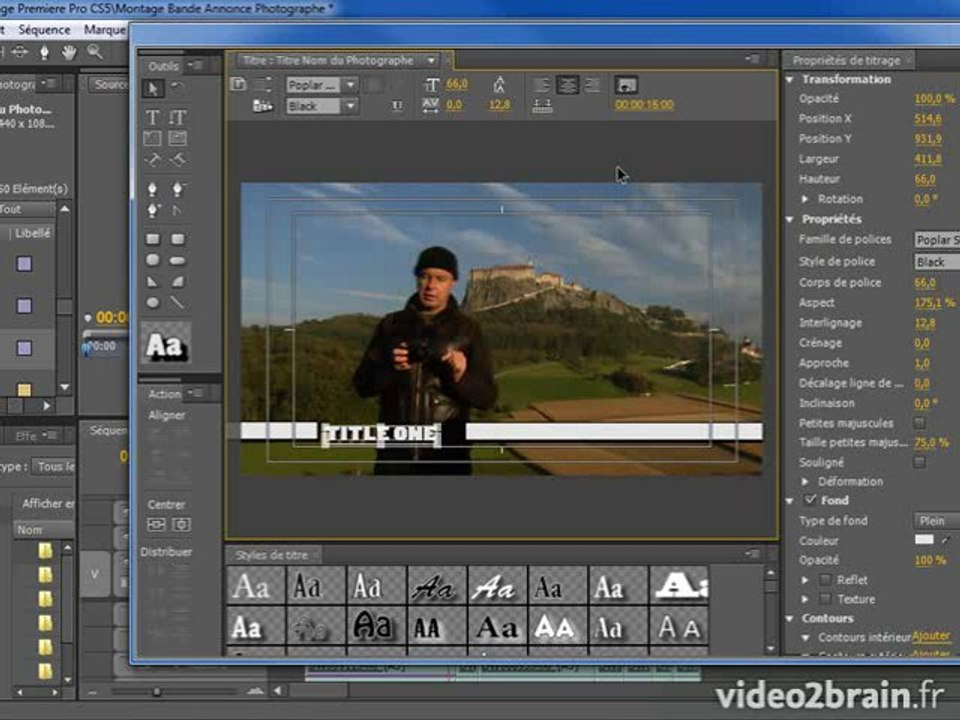Enable the Reflet checkbox
This screenshot has height=720, width=960.
tap(825, 579)
